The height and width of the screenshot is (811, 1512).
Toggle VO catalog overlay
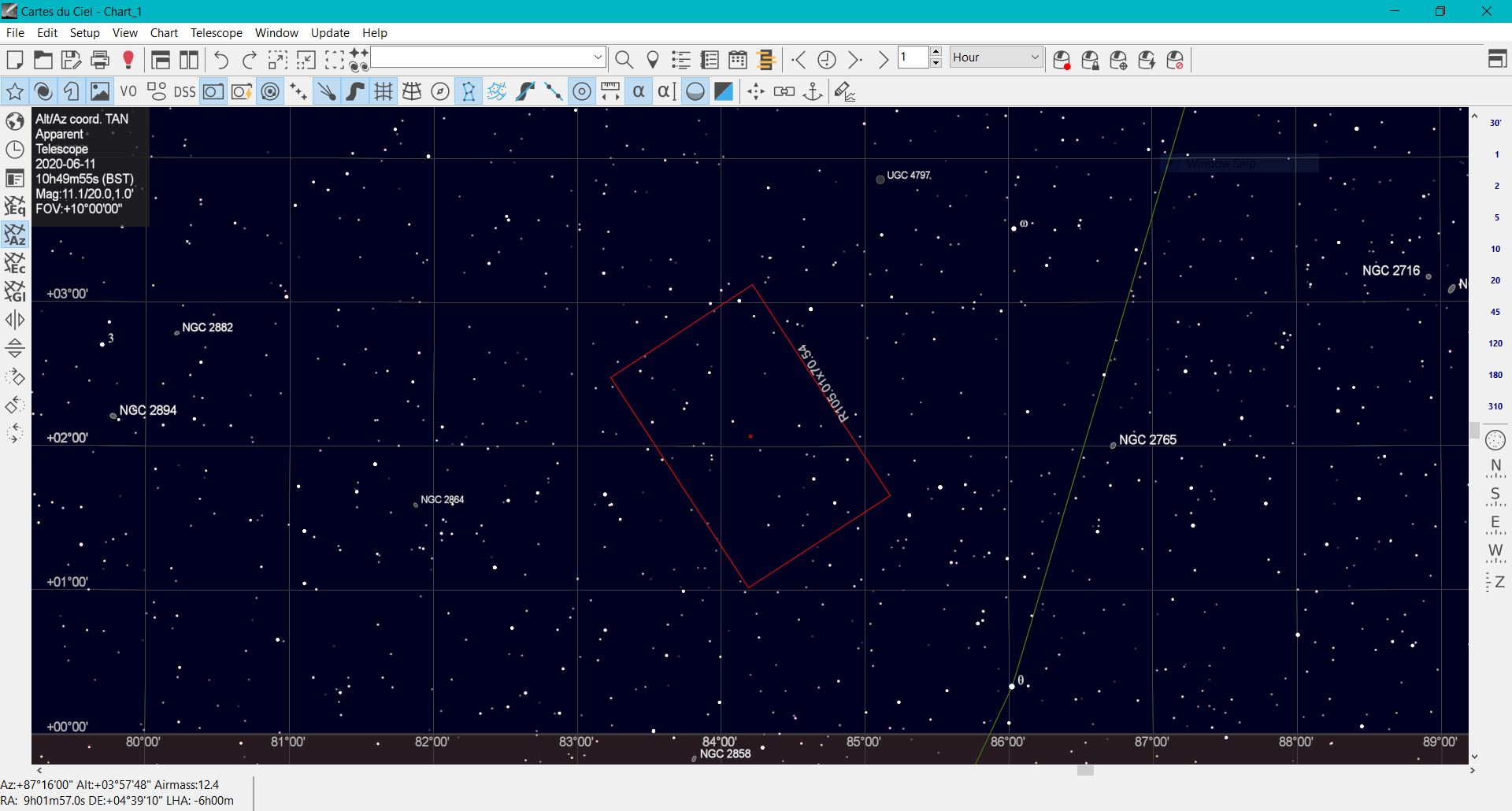click(128, 92)
